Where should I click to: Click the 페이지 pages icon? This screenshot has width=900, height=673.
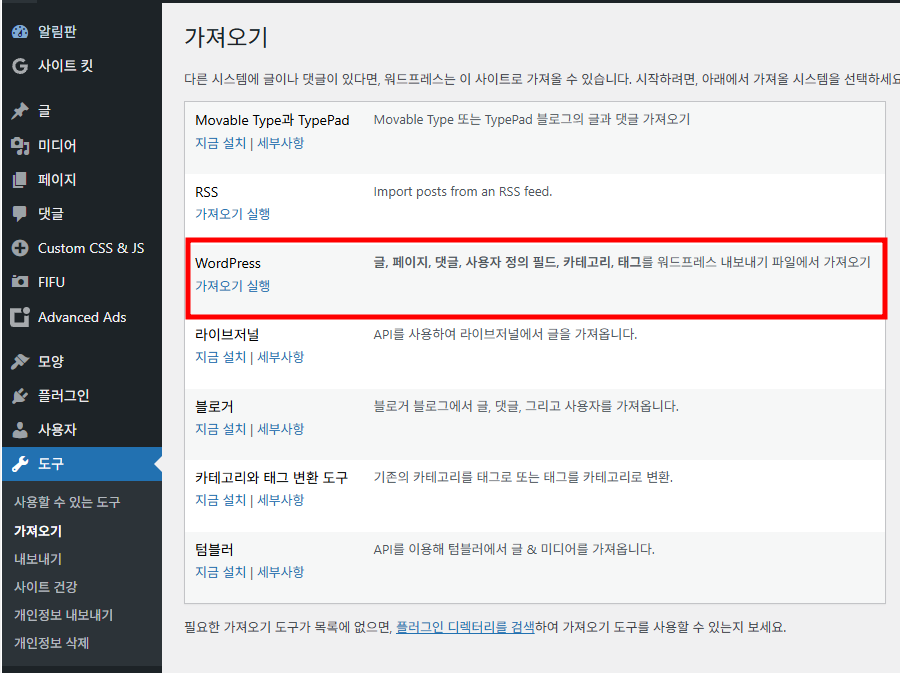[20, 180]
